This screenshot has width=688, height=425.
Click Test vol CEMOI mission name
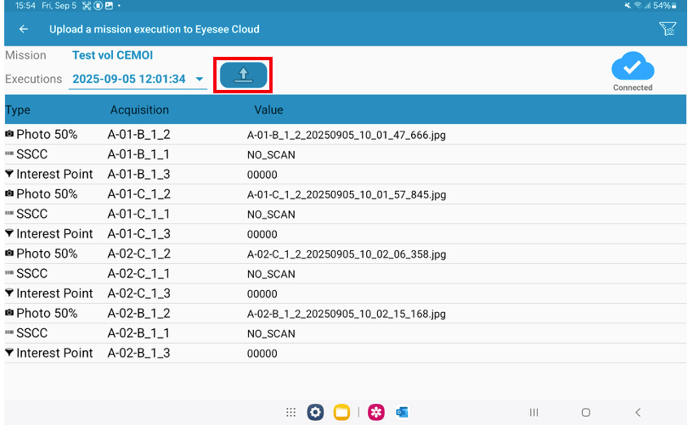tap(113, 55)
